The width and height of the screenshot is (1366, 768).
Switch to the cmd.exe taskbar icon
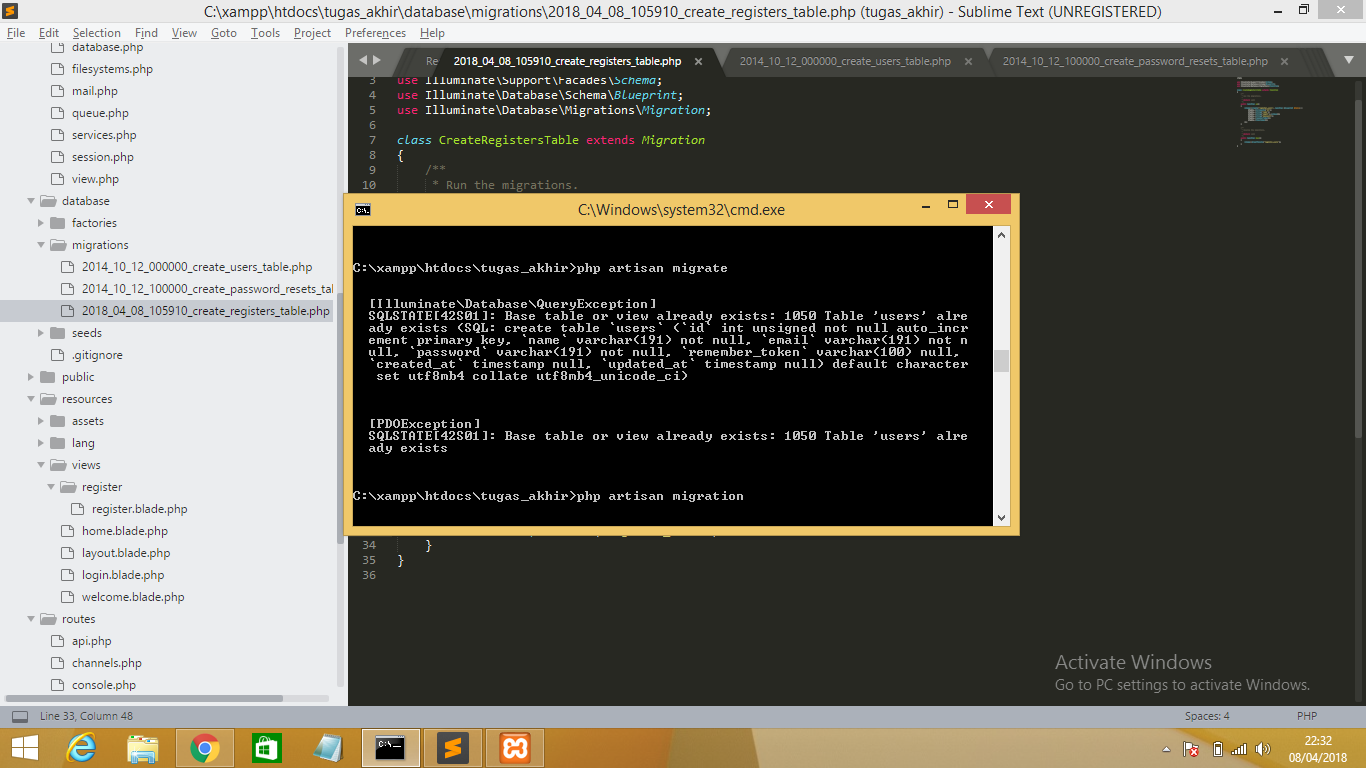click(x=390, y=748)
